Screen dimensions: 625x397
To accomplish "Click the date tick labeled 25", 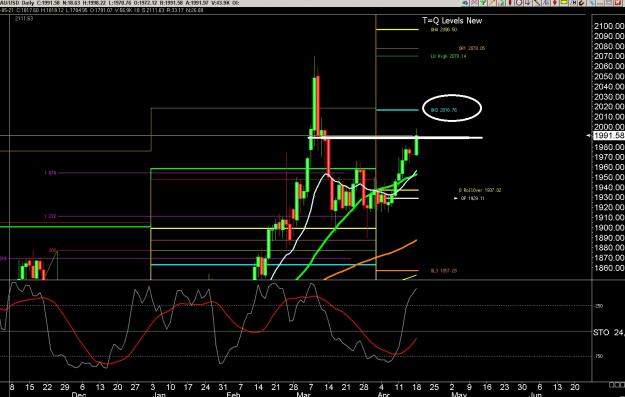I will (434, 387).
